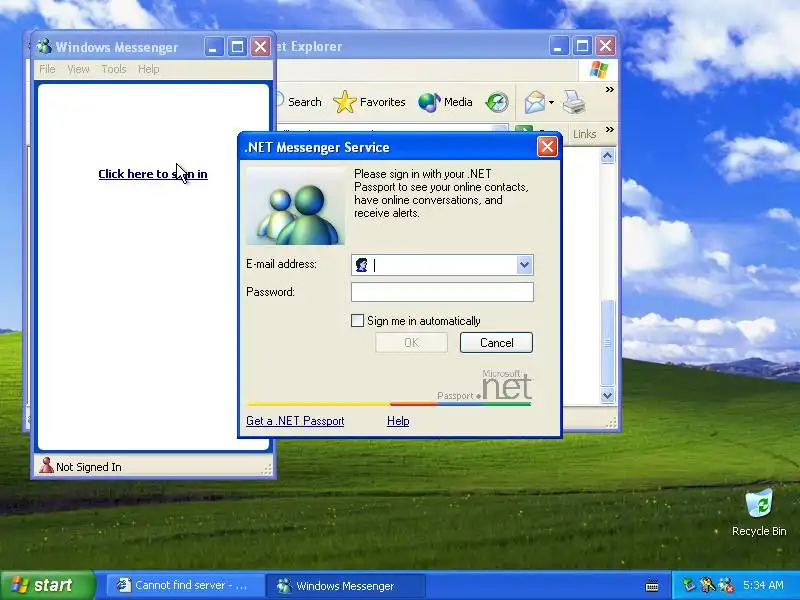Image resolution: width=800 pixels, height=600 pixels.
Task: Click the Links label in Explorer
Action: pyautogui.click(x=584, y=134)
